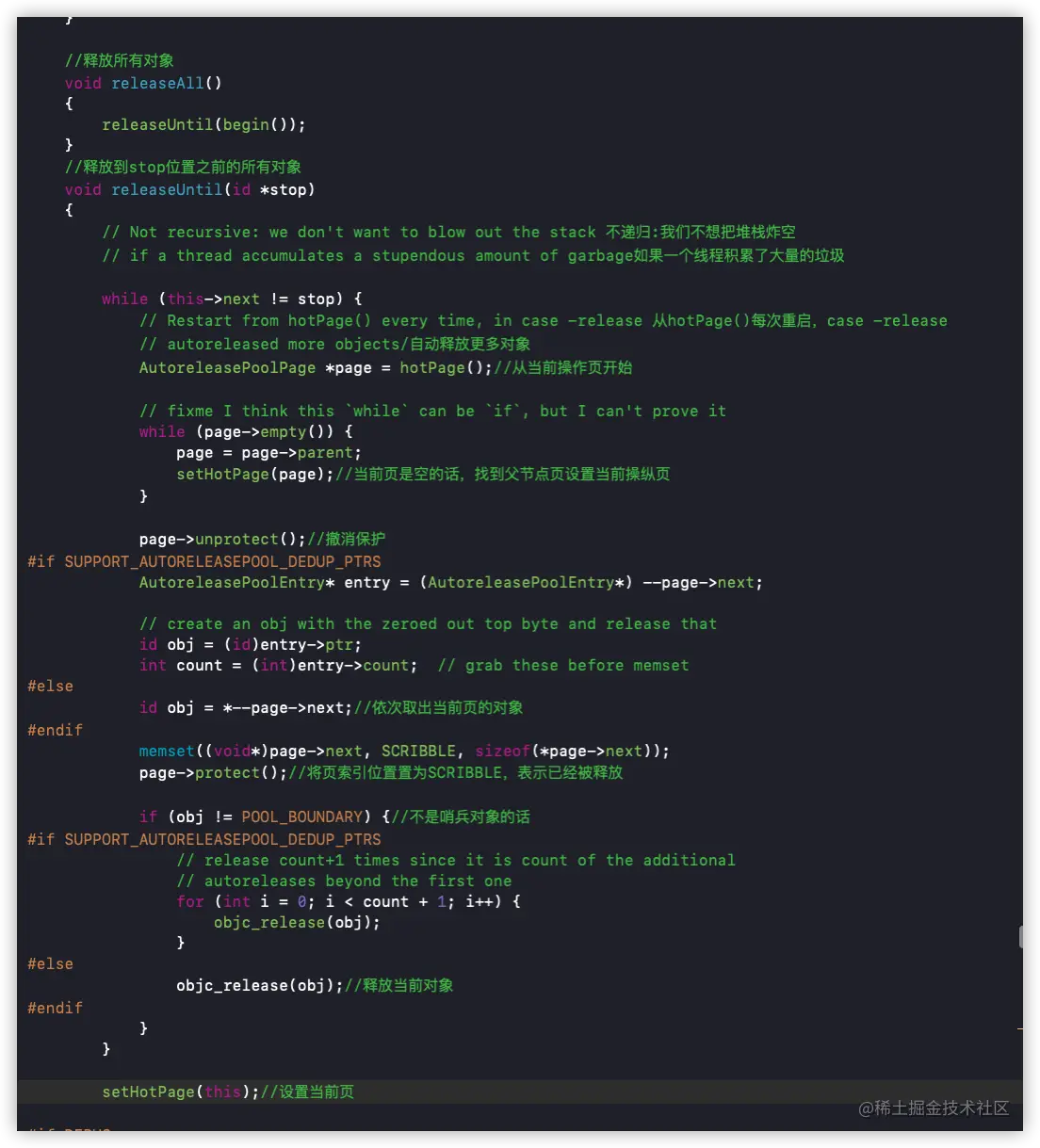Click the while (page->empty()) line

(x=246, y=431)
